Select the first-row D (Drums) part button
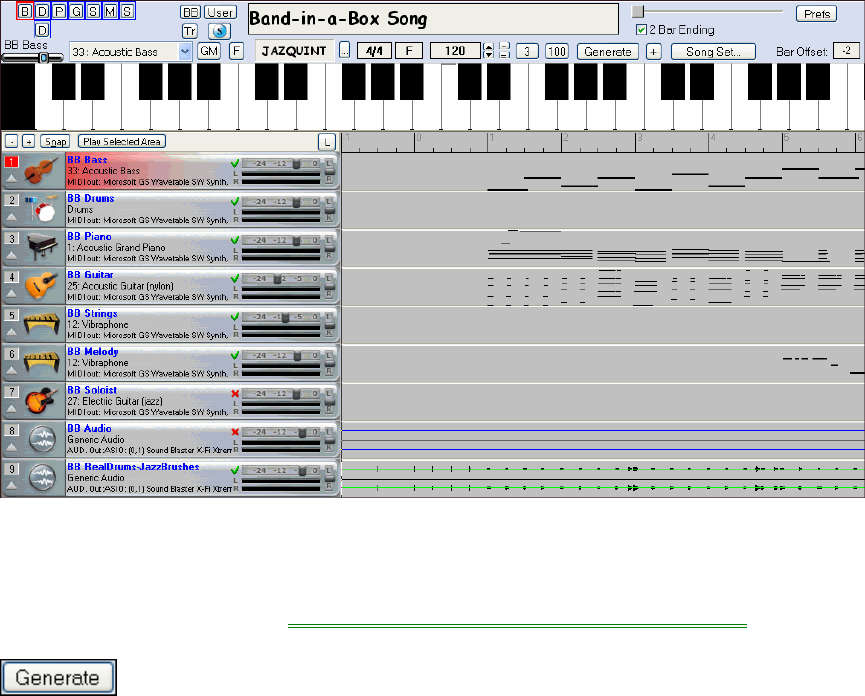Viewport: 865px width, 696px height. point(42,11)
